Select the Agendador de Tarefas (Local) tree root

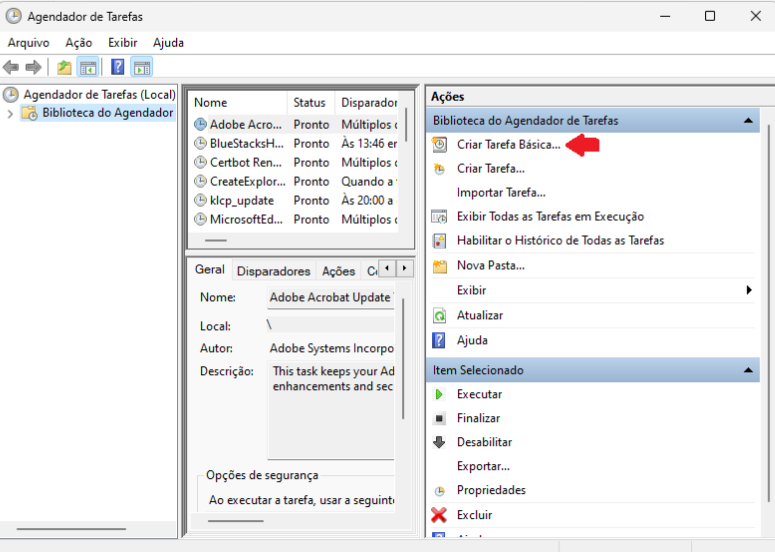click(99, 94)
